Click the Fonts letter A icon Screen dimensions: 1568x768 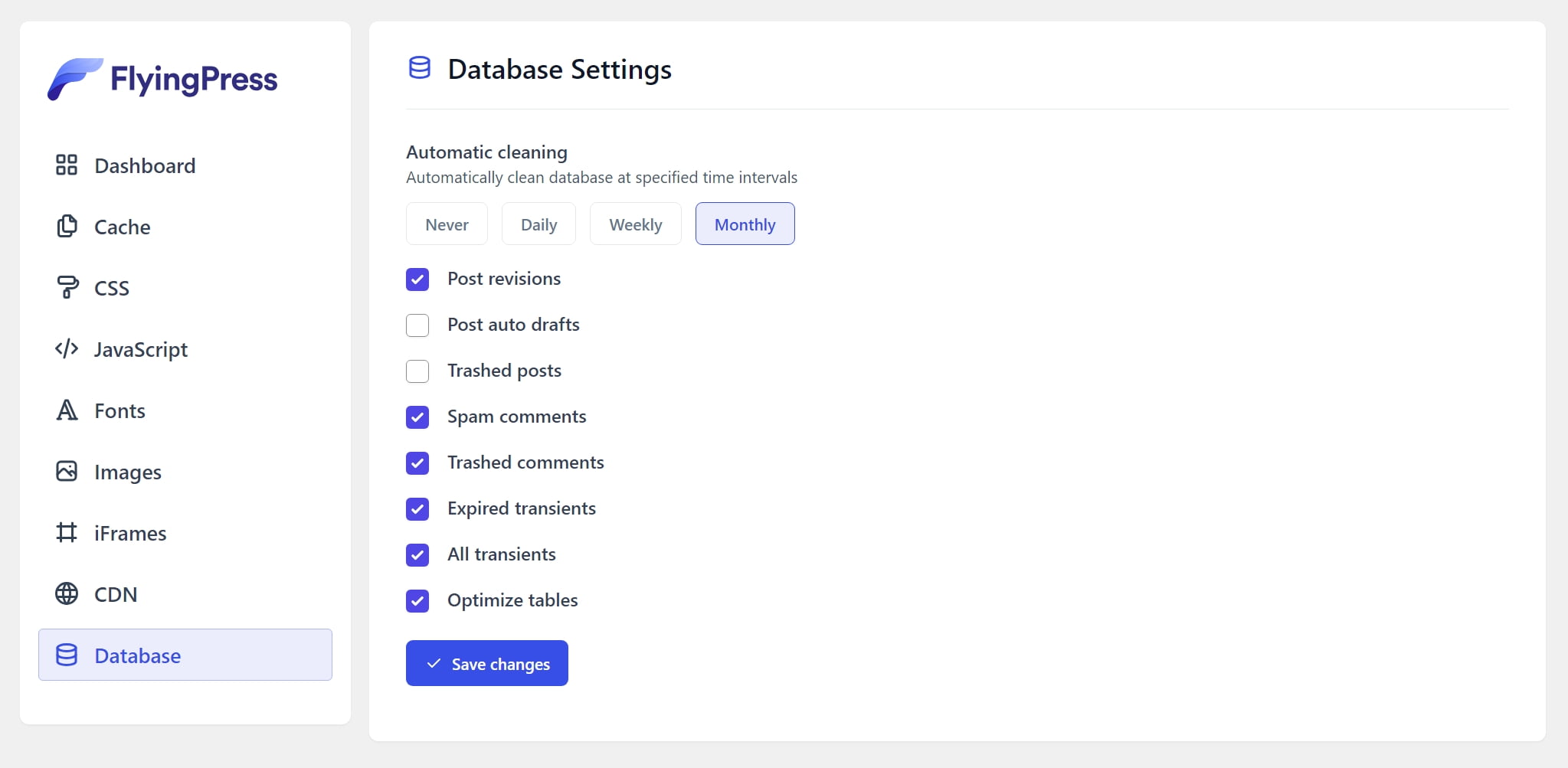(67, 410)
